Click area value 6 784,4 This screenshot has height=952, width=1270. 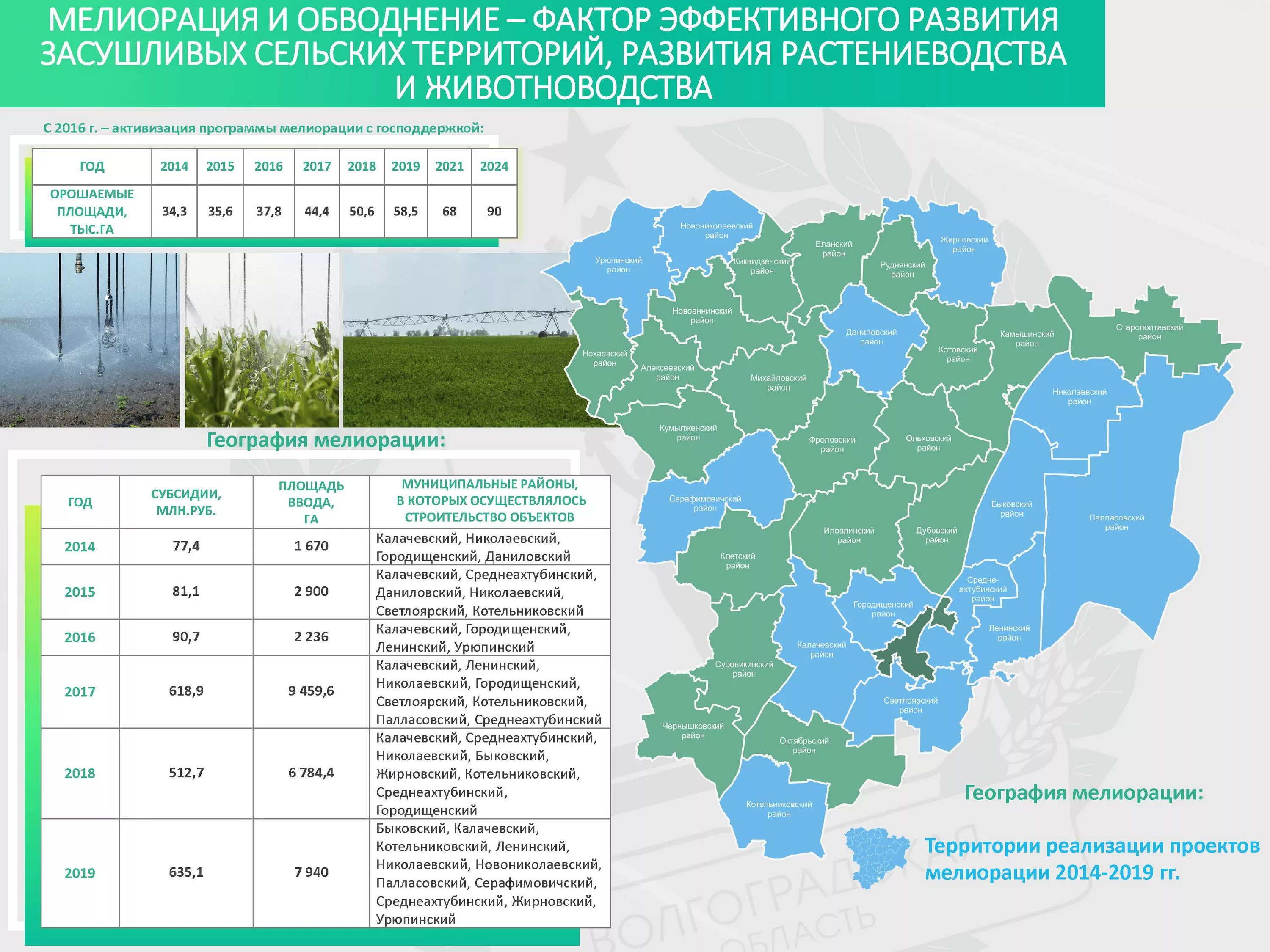311,772
